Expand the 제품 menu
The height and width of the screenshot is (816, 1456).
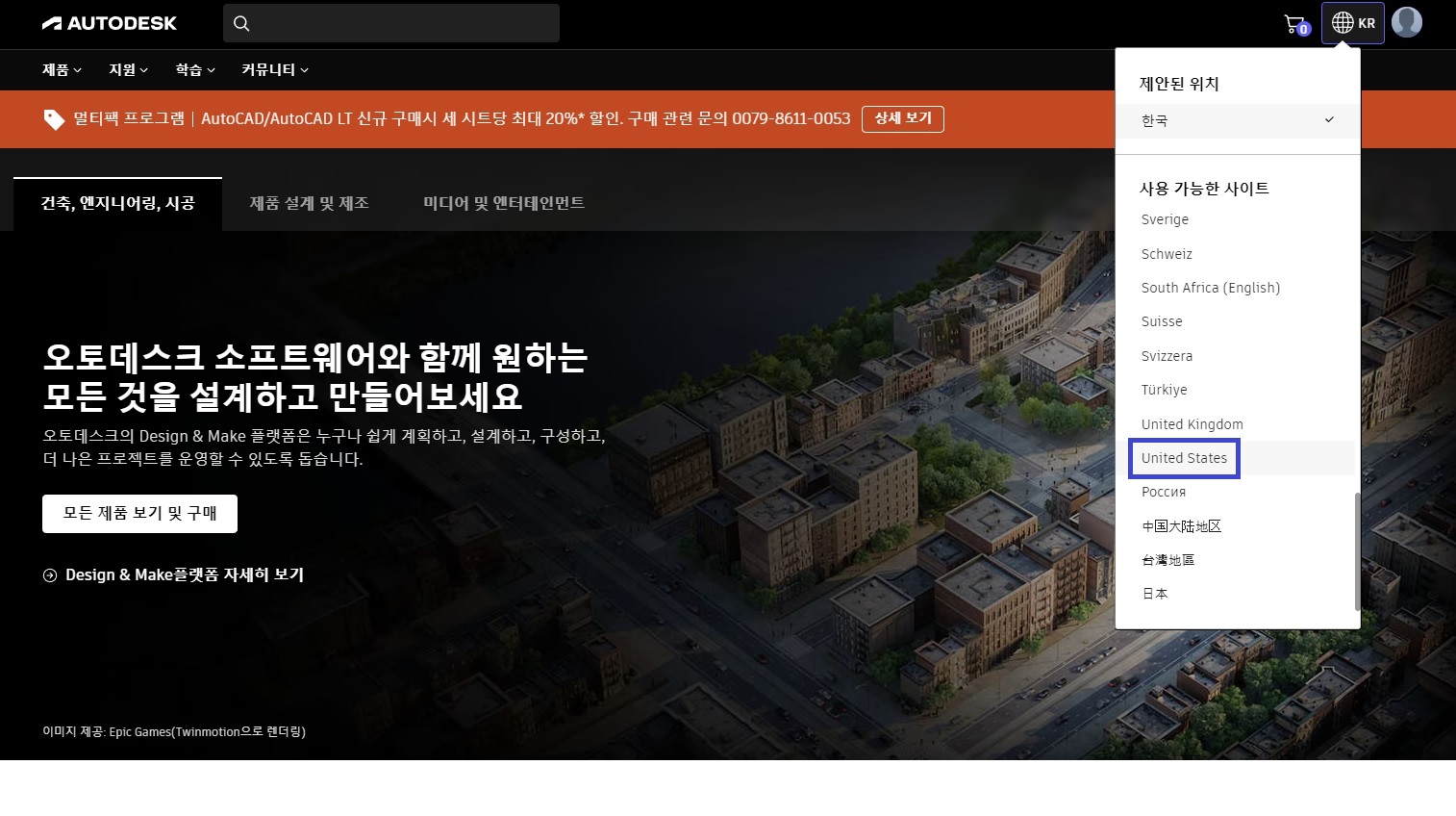[62, 70]
